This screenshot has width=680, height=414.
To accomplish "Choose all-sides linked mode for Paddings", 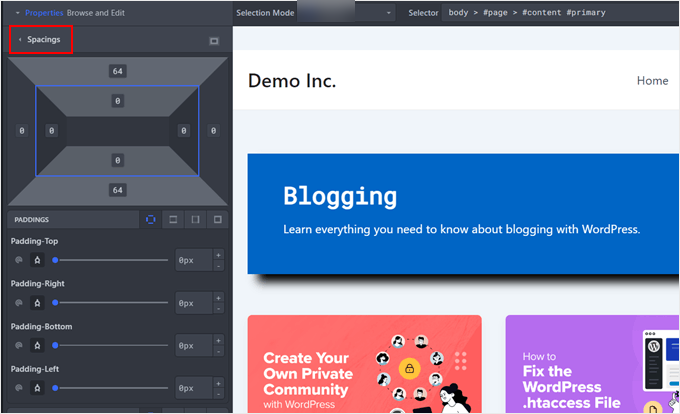I will [x=218, y=220].
